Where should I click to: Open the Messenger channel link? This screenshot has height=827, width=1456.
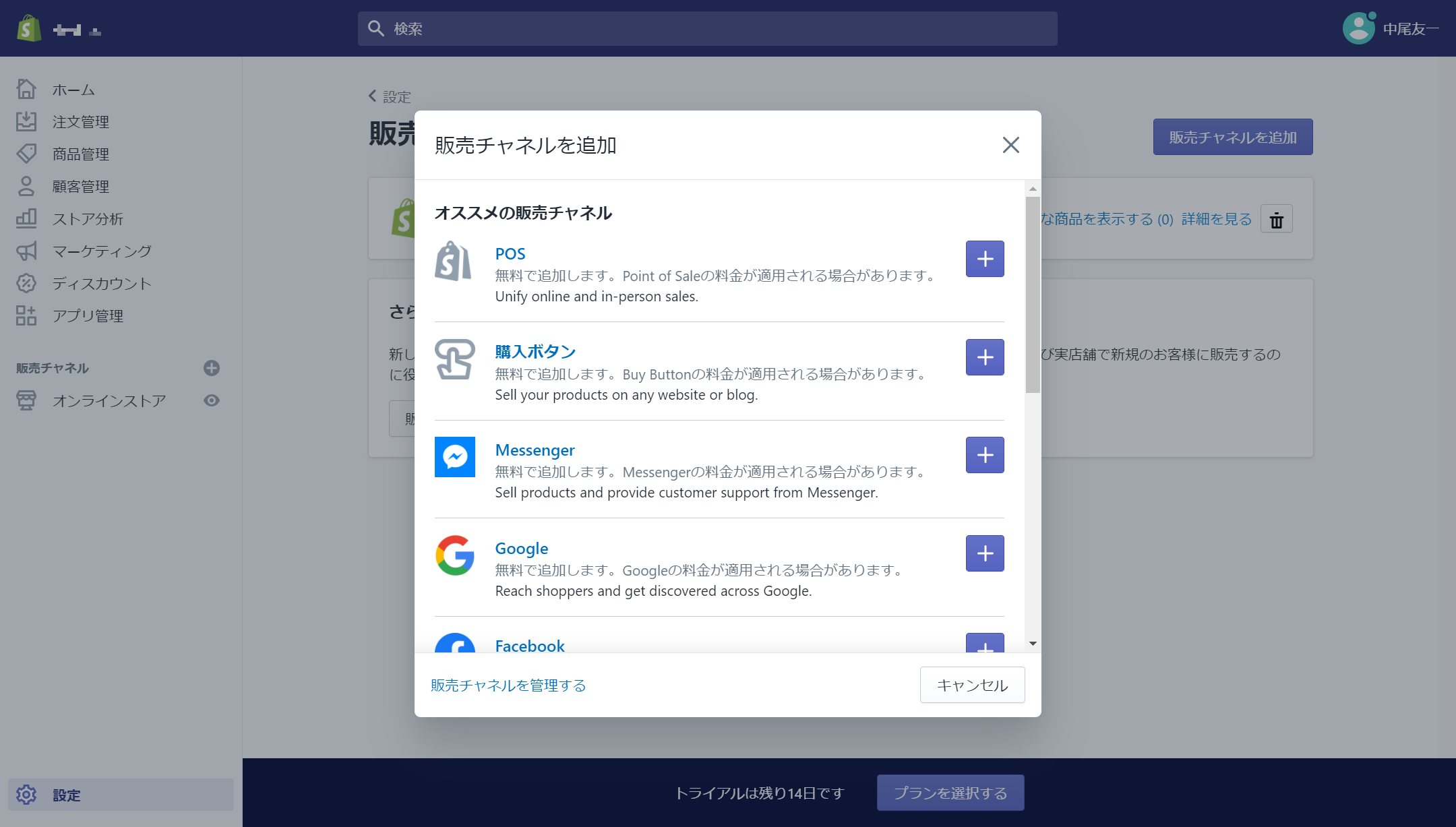(x=535, y=450)
